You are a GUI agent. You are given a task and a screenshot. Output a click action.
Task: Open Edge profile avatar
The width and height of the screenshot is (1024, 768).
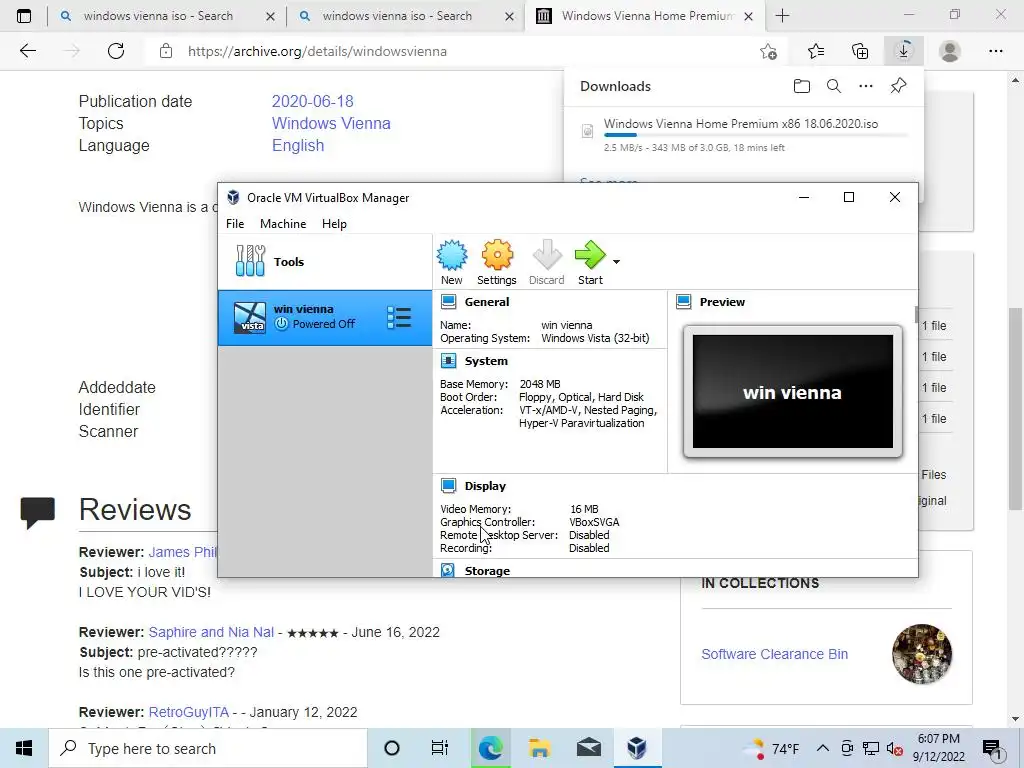pyautogui.click(x=950, y=51)
